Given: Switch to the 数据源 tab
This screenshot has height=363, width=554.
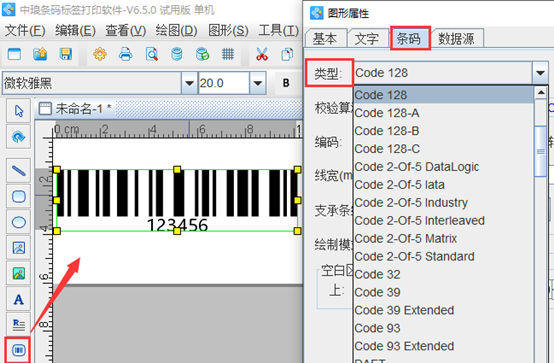Looking at the screenshot, I should coord(456,39).
